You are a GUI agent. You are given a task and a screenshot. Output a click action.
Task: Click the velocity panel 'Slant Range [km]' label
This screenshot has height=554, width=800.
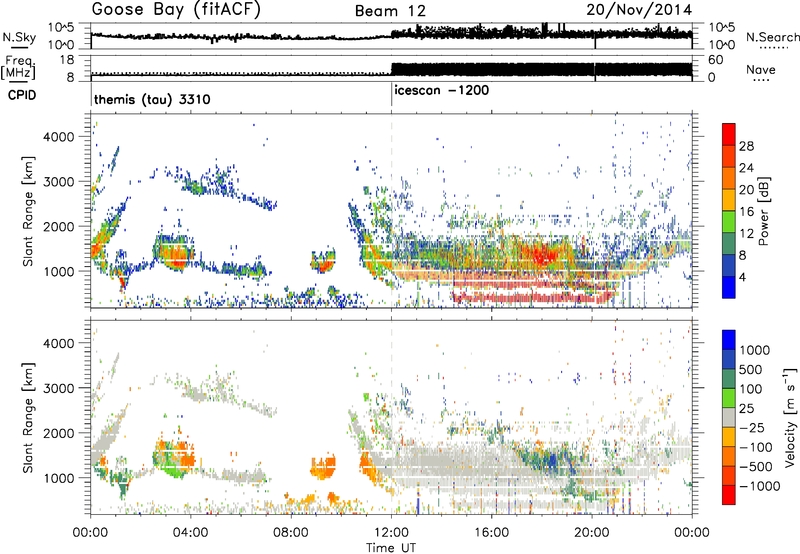coord(28,417)
